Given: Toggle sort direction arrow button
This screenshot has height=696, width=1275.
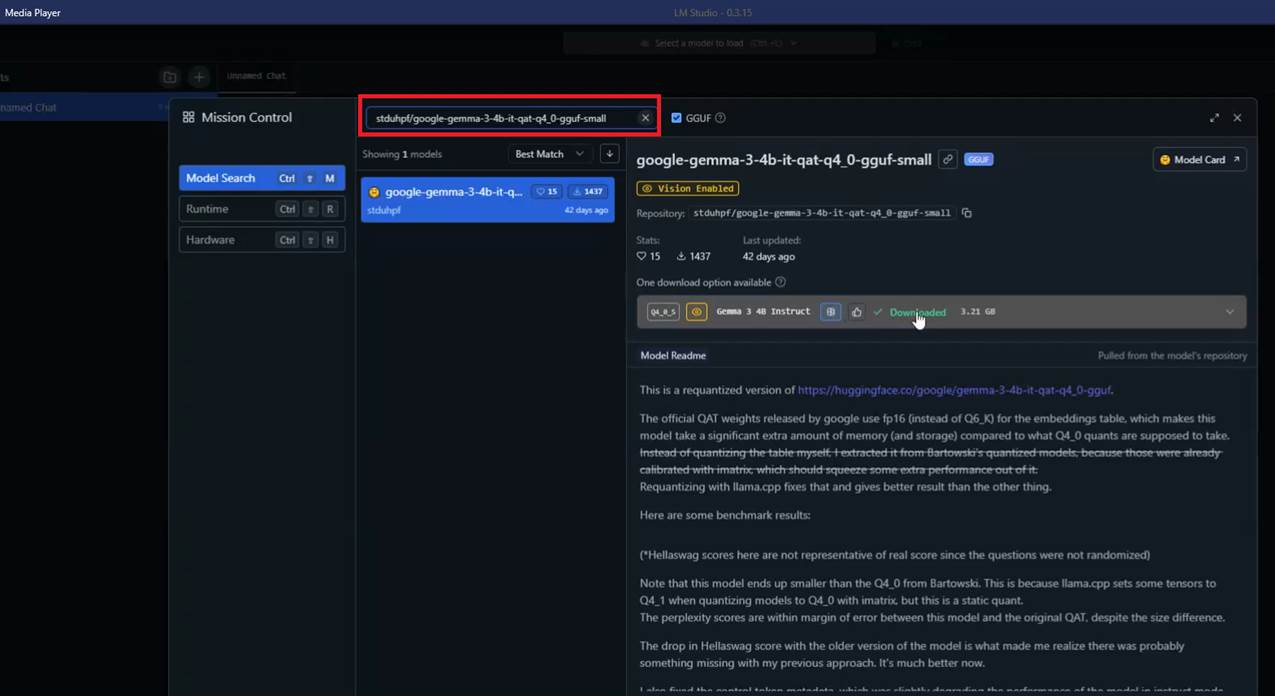Looking at the screenshot, I should coord(609,154).
